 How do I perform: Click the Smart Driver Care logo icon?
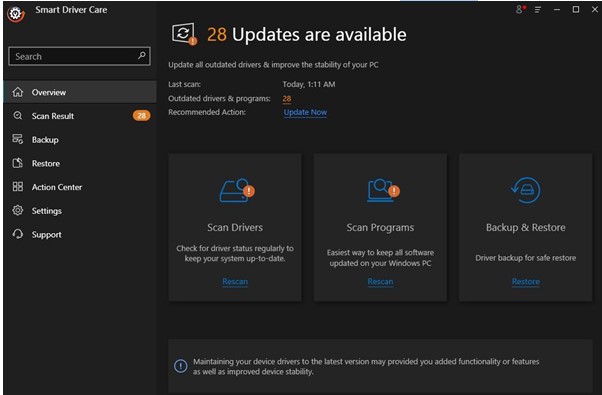click(16, 14)
